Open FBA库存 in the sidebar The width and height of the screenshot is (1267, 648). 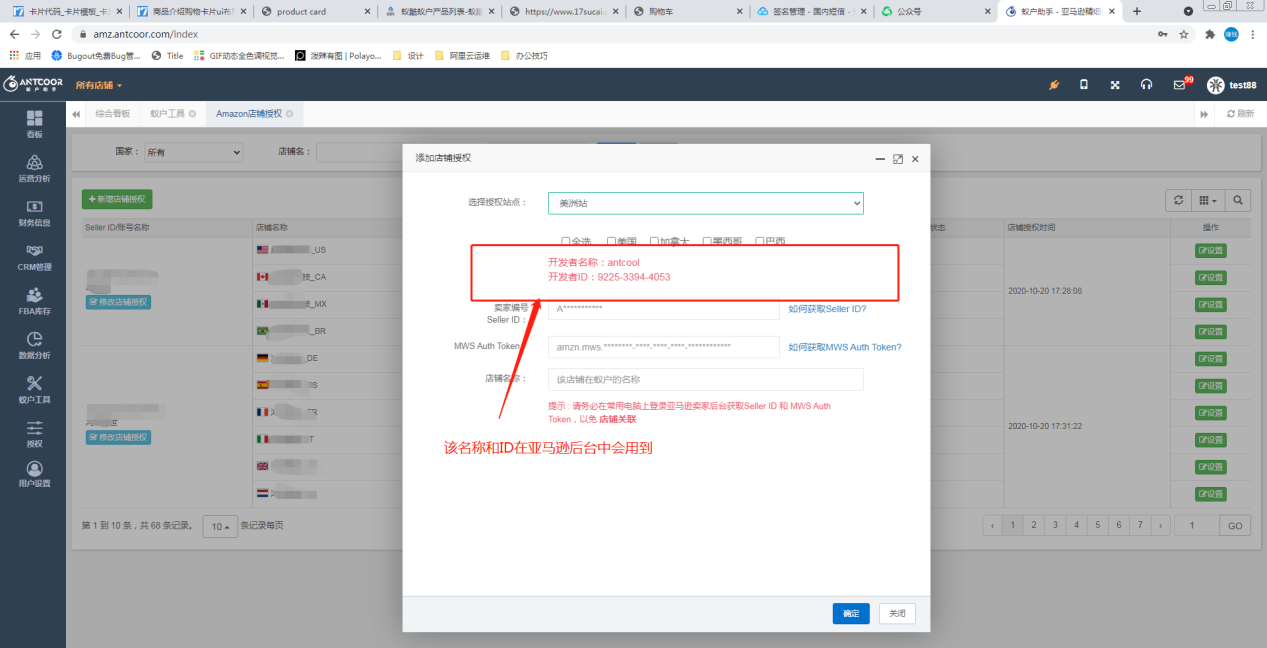tap(34, 301)
